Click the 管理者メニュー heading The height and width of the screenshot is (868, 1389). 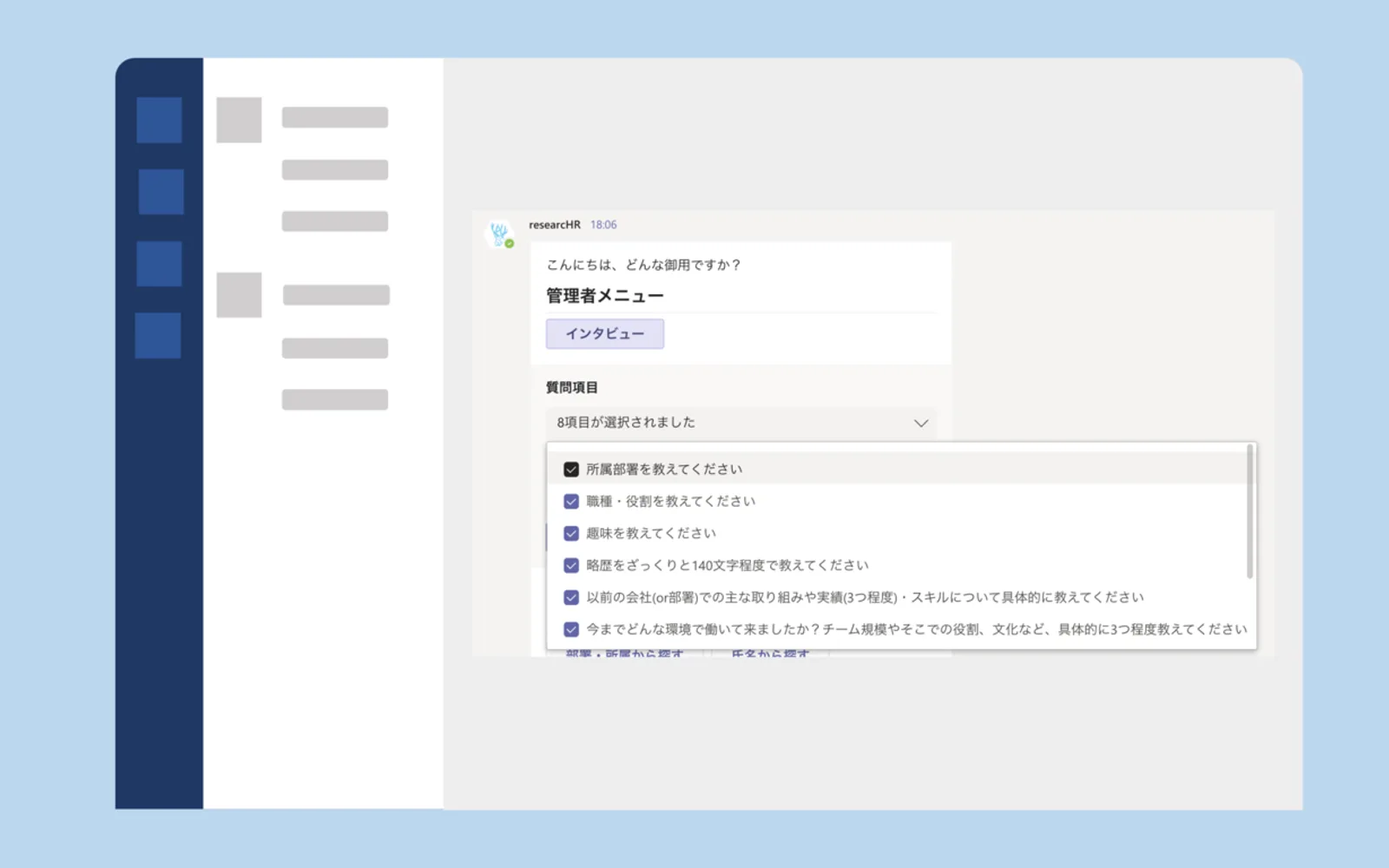click(605, 296)
